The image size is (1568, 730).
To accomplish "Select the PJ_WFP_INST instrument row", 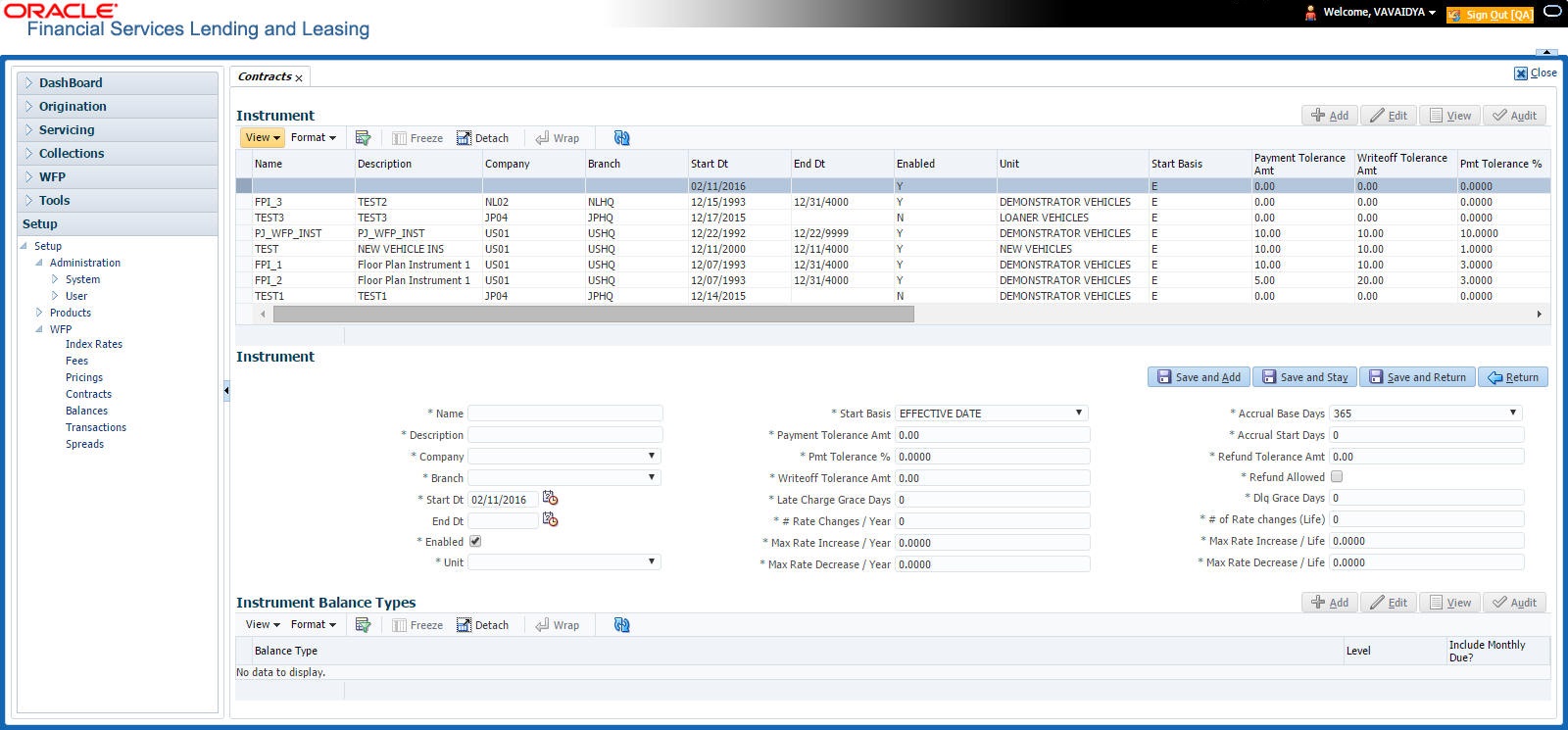I will pos(893,233).
